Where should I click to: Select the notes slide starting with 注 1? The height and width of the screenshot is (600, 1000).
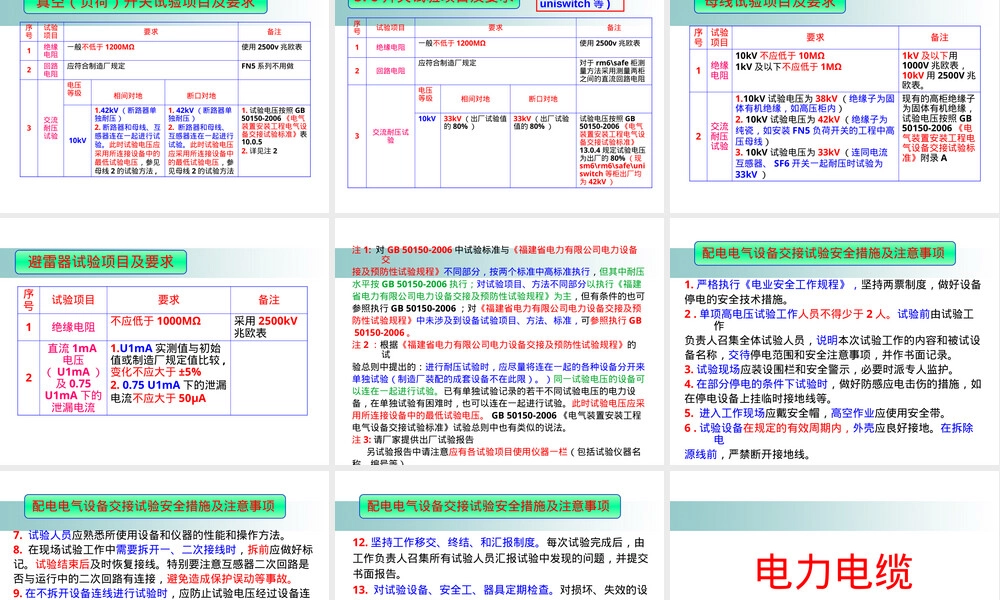coord(499,341)
